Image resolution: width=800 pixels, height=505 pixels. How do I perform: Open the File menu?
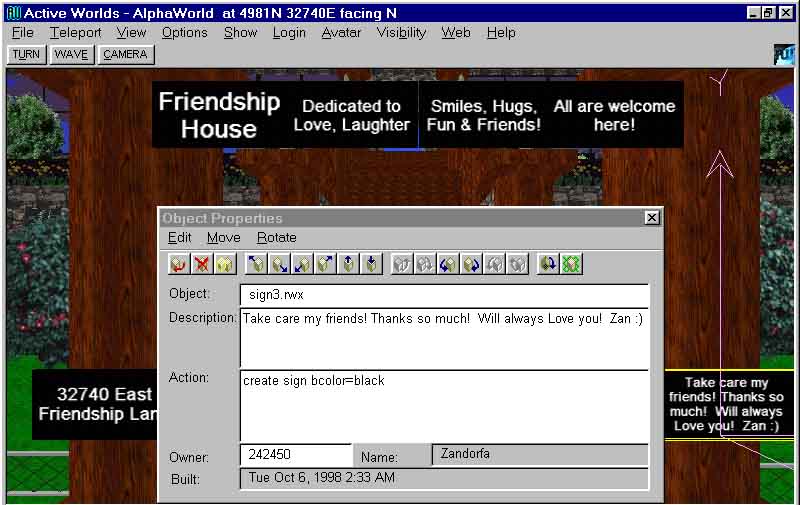pos(22,33)
